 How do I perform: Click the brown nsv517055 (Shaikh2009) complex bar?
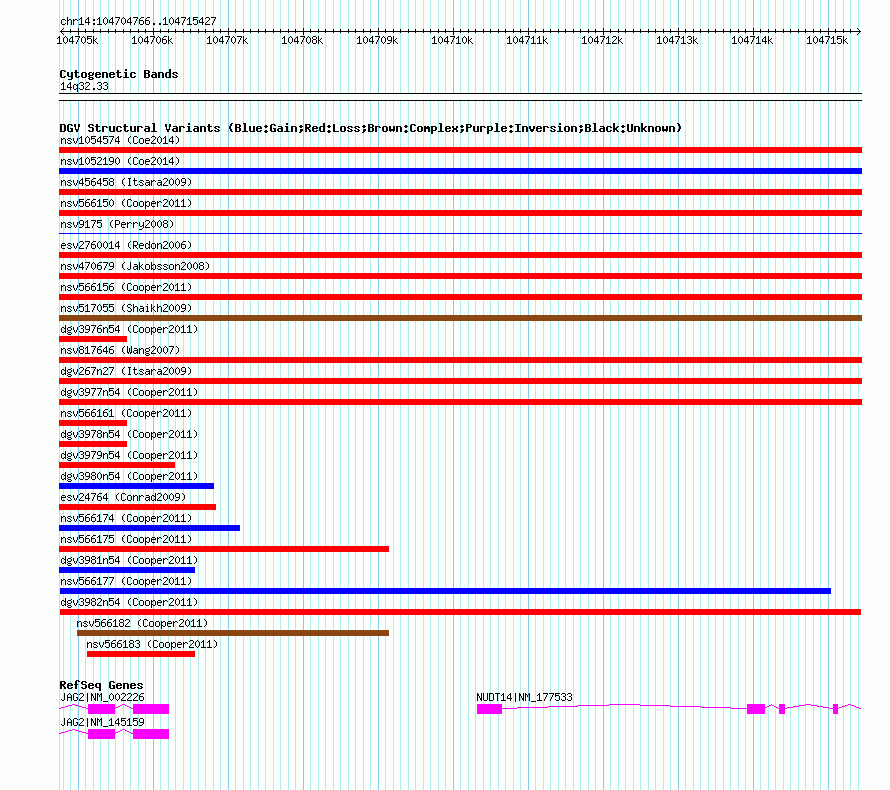pos(460,318)
